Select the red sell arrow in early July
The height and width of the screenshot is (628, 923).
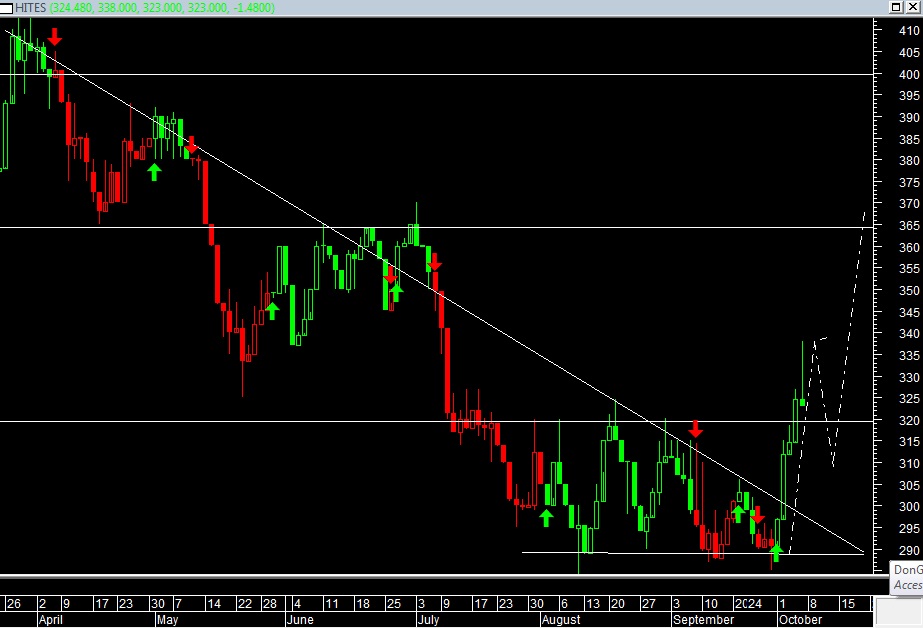click(x=434, y=262)
